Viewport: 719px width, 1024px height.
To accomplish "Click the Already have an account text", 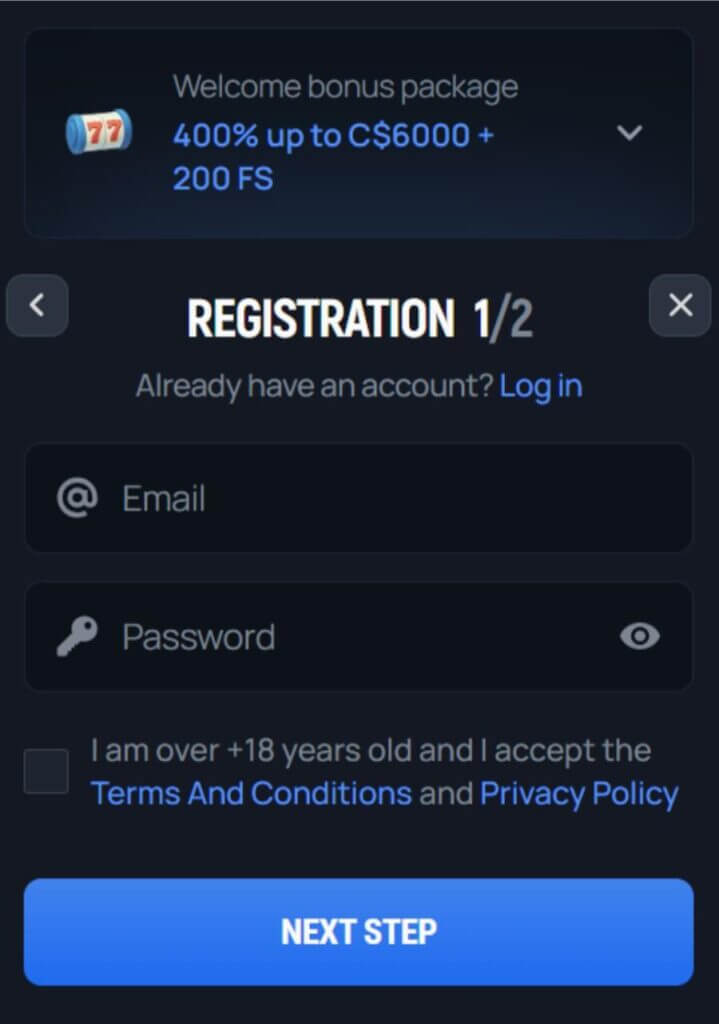I will pos(314,386).
